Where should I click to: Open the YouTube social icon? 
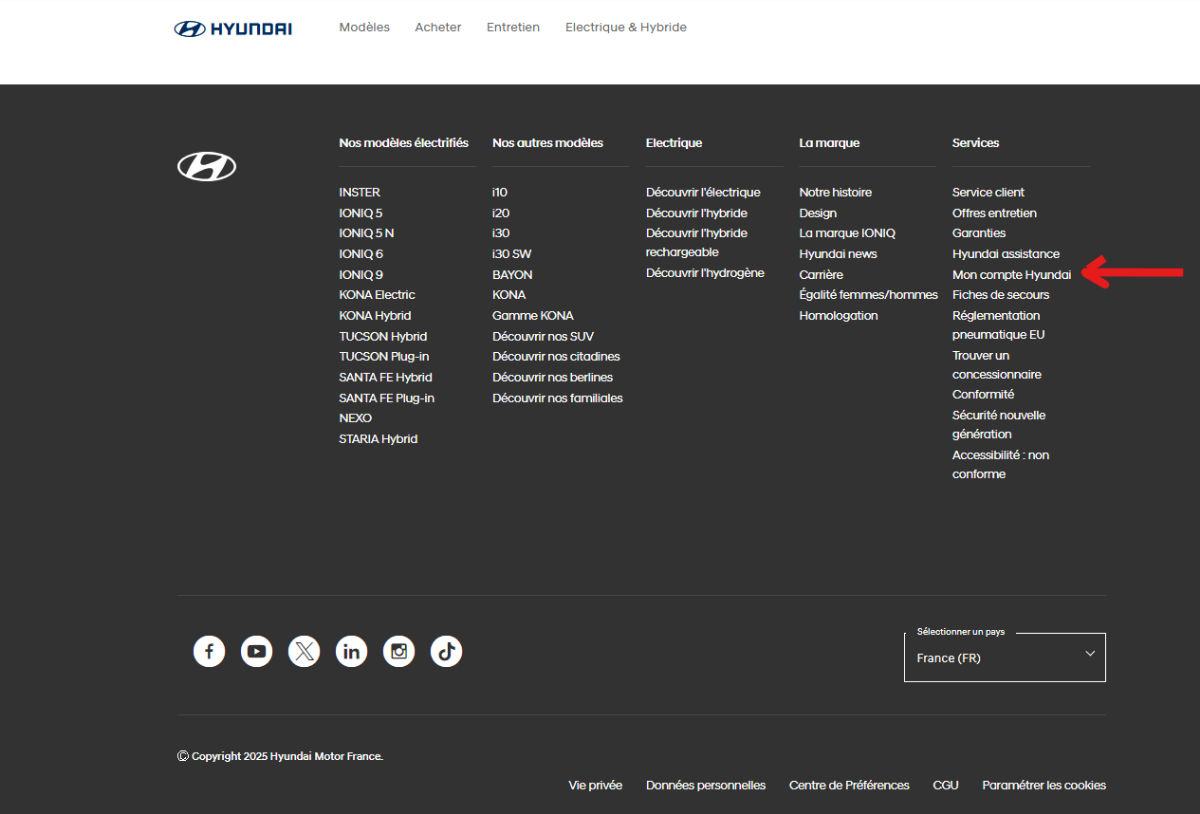pos(257,652)
